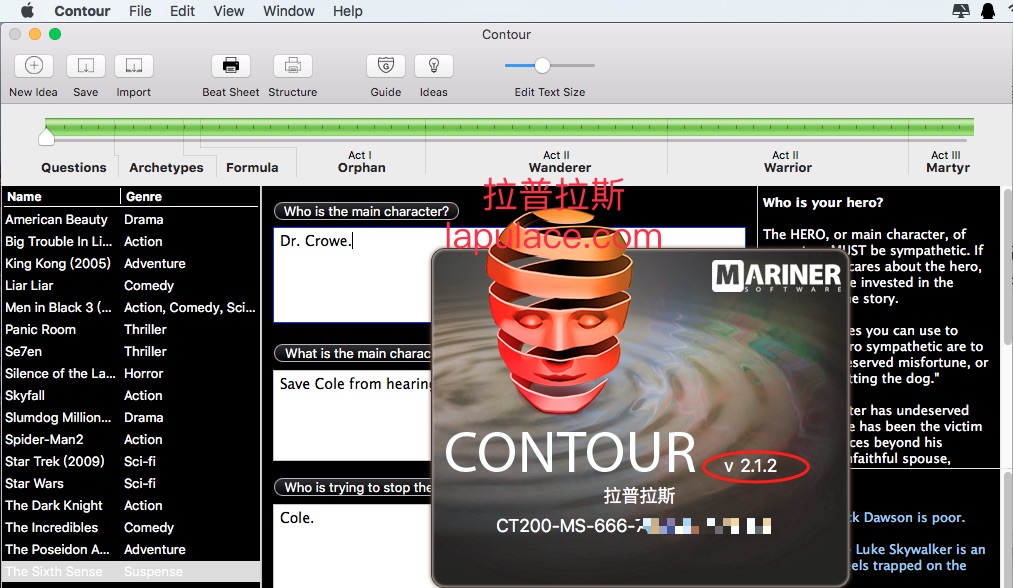The height and width of the screenshot is (588, 1013).
Task: Click the green story timeline bar
Action: pyautogui.click(x=509, y=127)
